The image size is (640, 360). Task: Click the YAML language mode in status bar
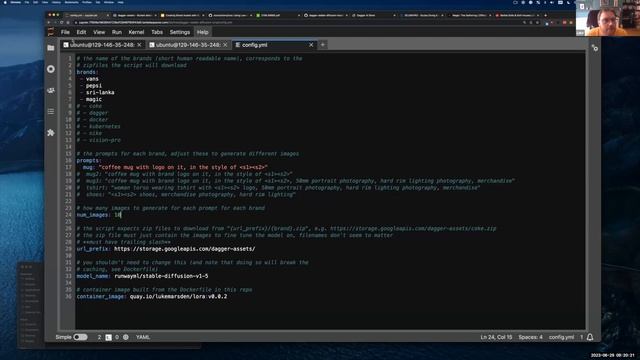click(x=143, y=337)
